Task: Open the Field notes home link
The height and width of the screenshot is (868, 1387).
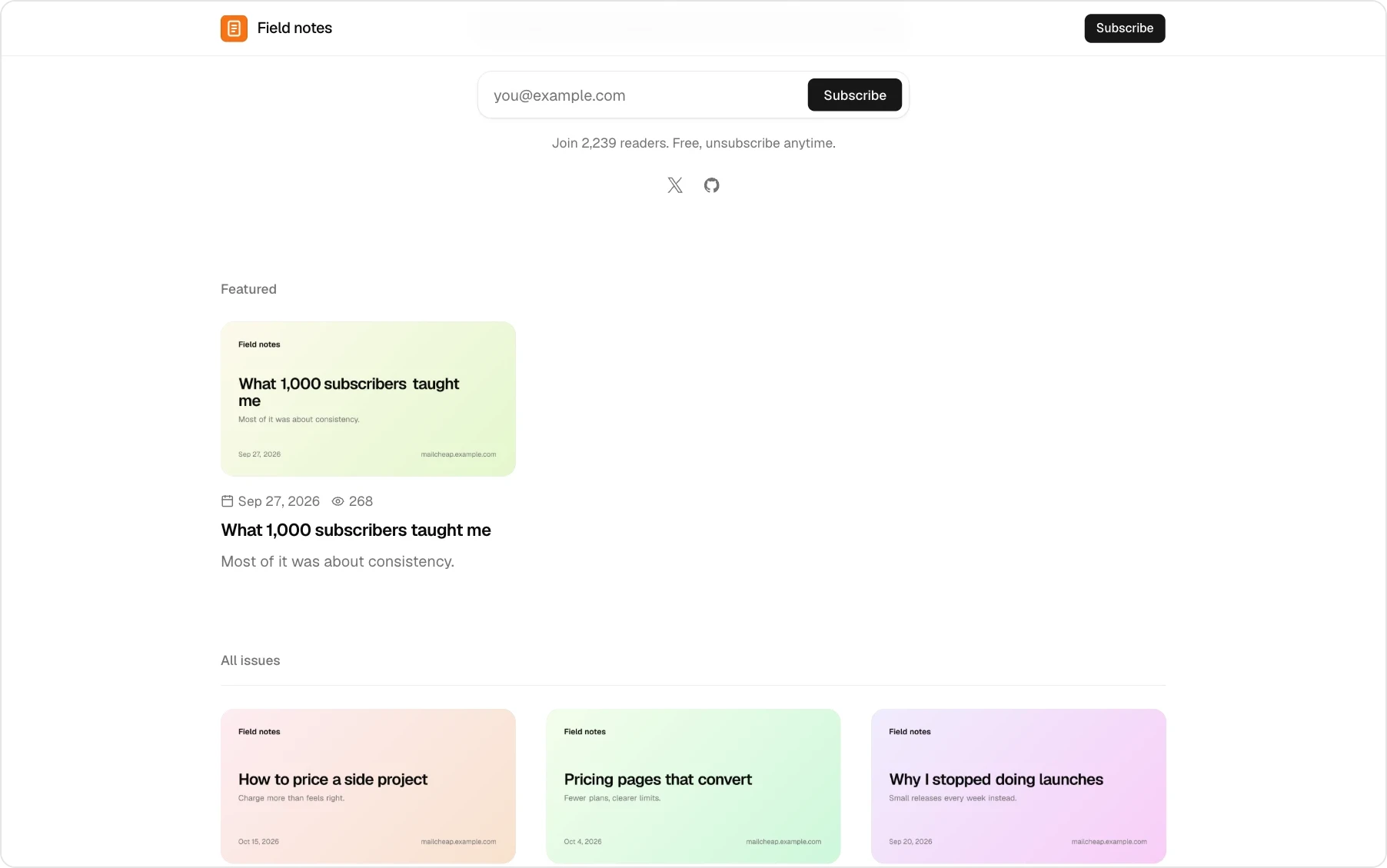Action: tap(277, 28)
